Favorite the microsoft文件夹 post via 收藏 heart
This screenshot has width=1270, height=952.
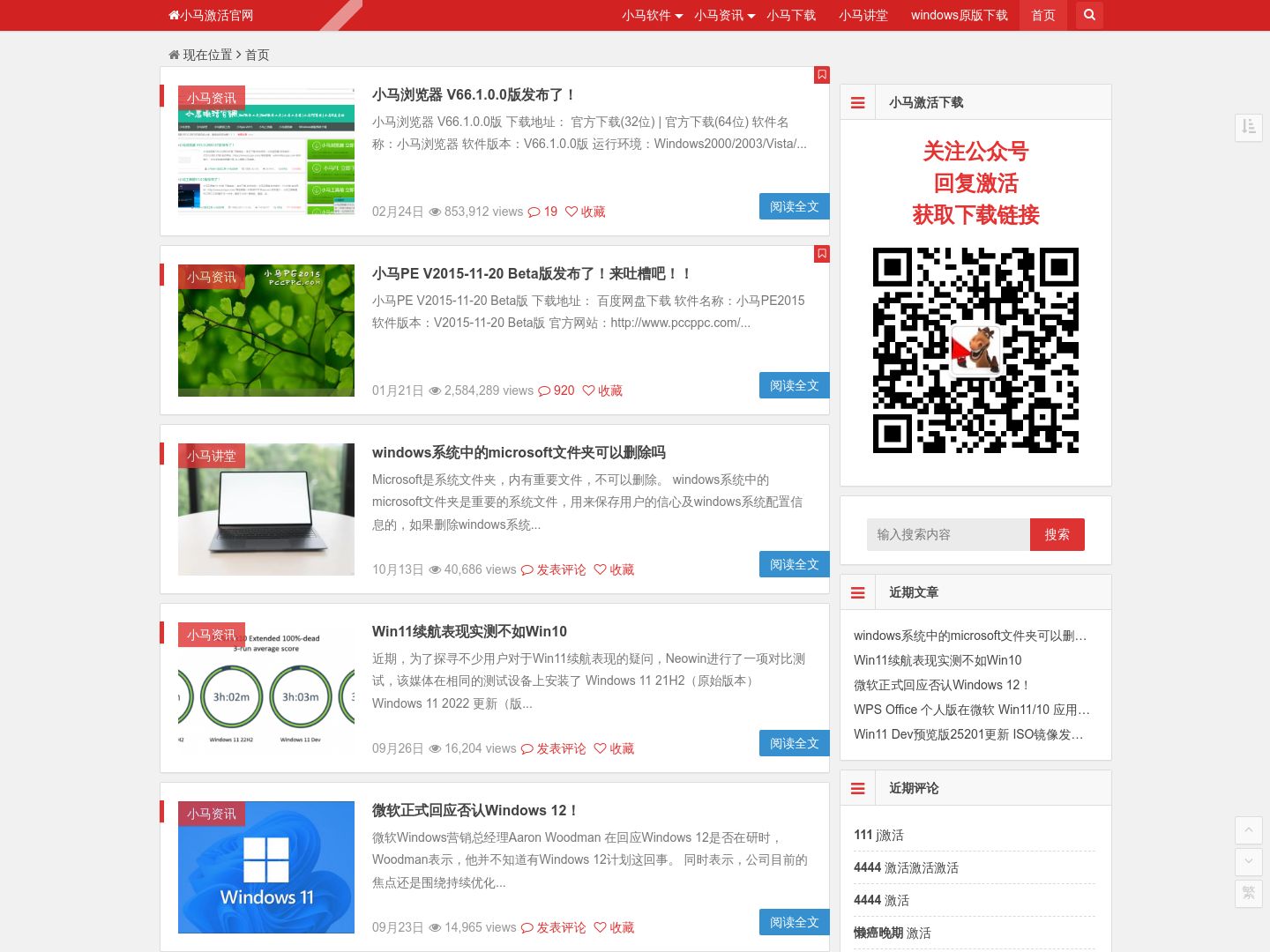coord(614,569)
